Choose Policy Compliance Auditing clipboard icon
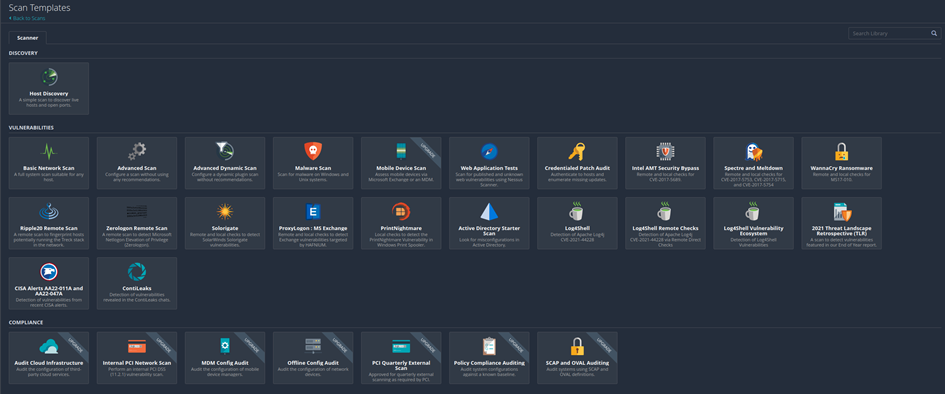Screen dimensions: 945x394 pos(489,346)
